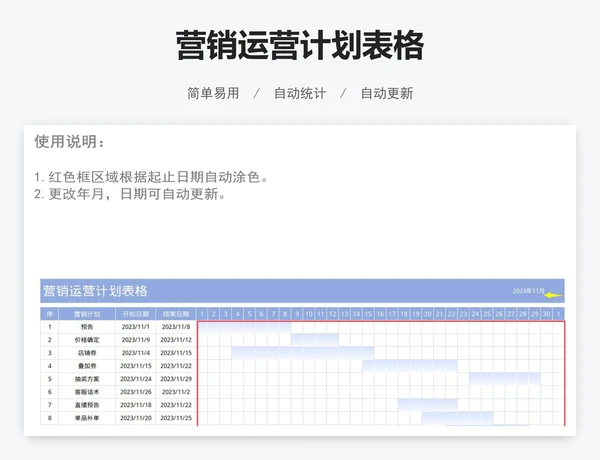Select day 20 column header
600x460 pixels.
coord(427,314)
